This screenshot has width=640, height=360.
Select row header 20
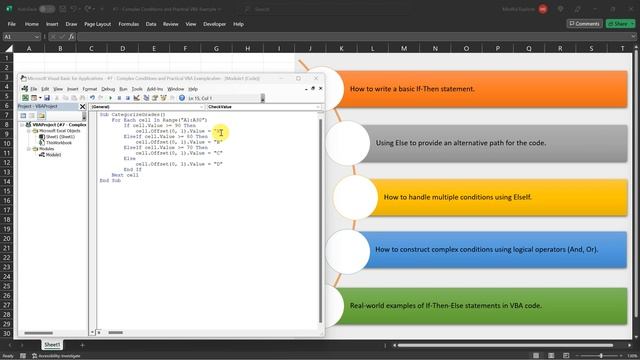tap(7, 238)
